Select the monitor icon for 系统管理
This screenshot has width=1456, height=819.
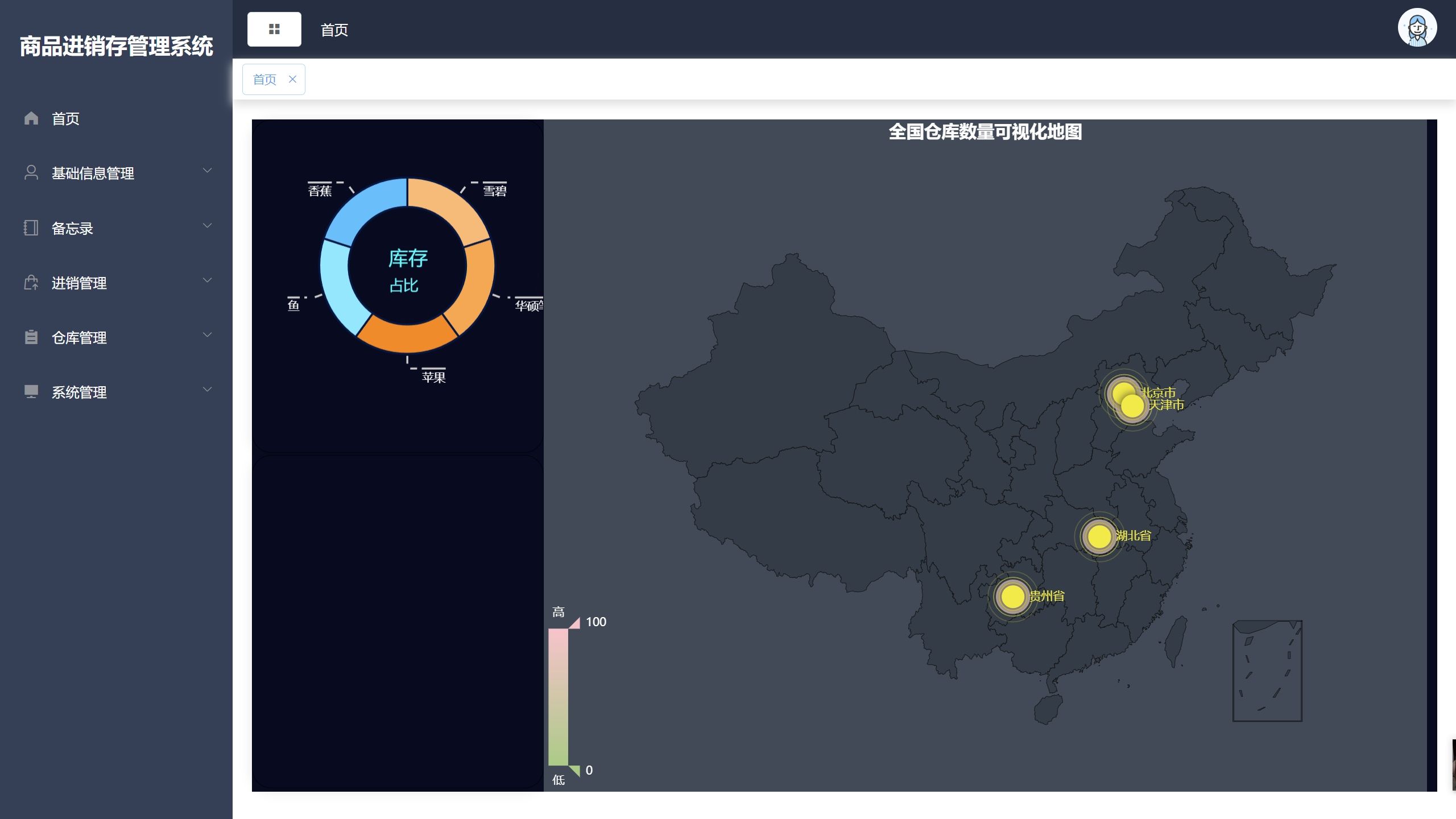[31, 392]
